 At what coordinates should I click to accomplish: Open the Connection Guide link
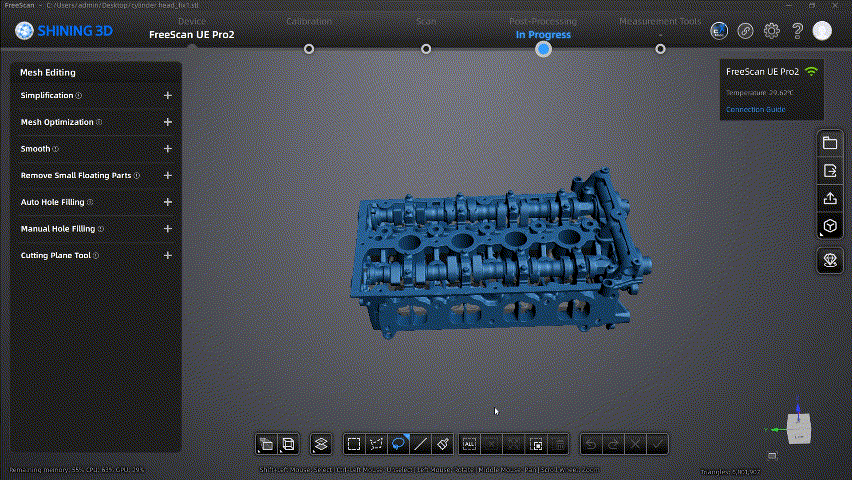[x=755, y=109]
